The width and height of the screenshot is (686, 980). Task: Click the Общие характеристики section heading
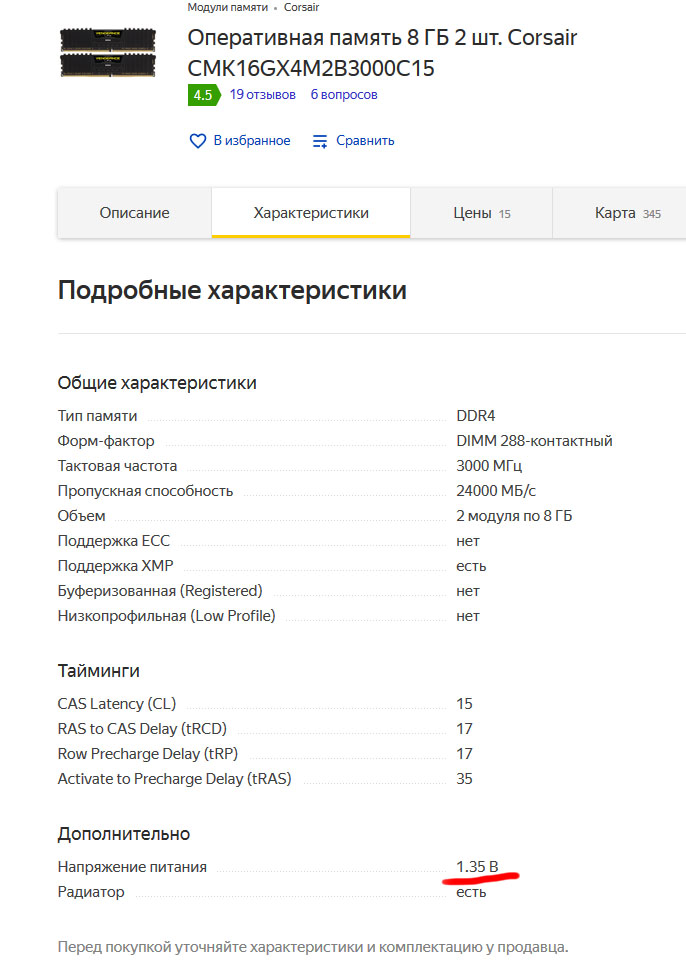pos(157,382)
